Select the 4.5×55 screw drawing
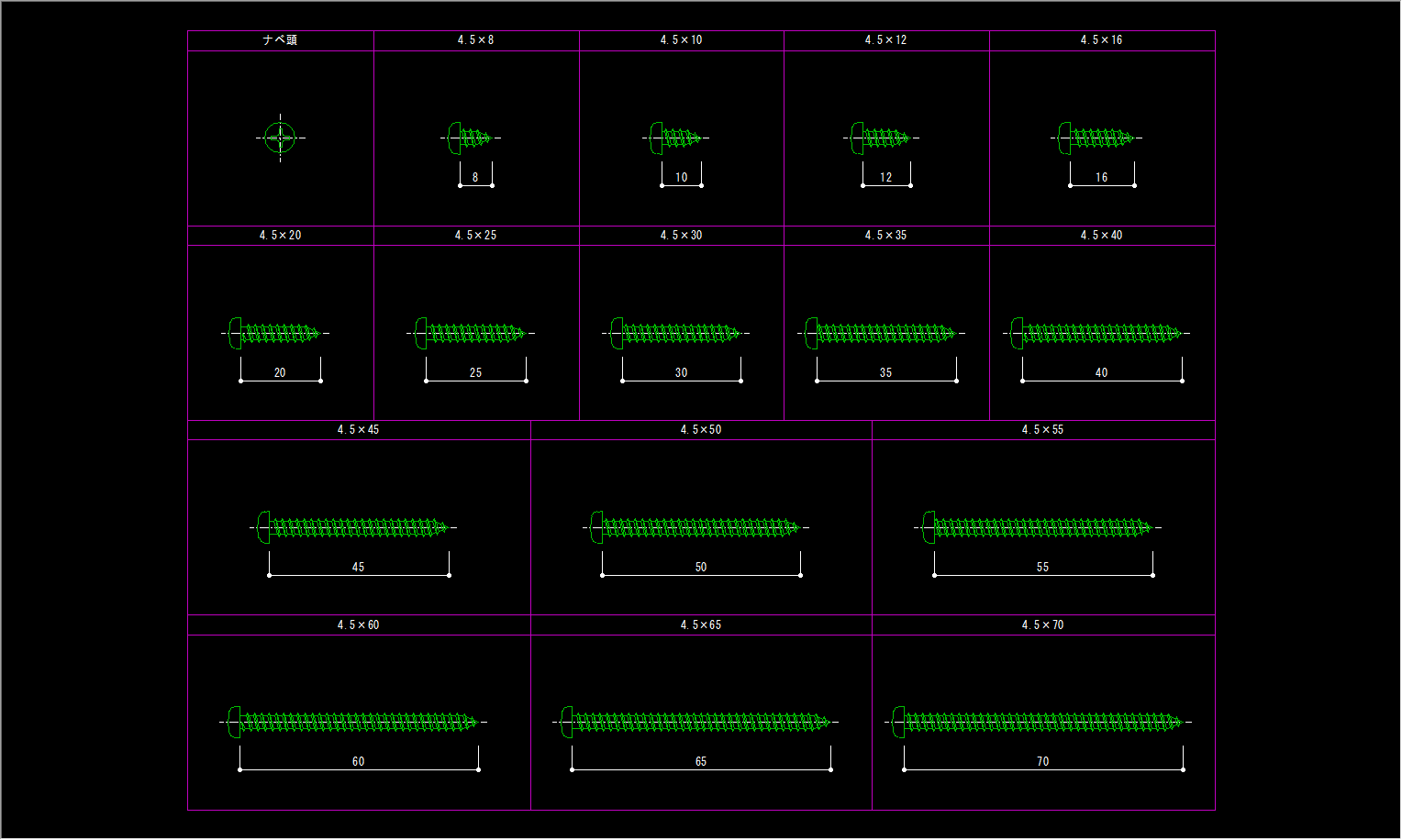1402x840 pixels. pos(1038,527)
